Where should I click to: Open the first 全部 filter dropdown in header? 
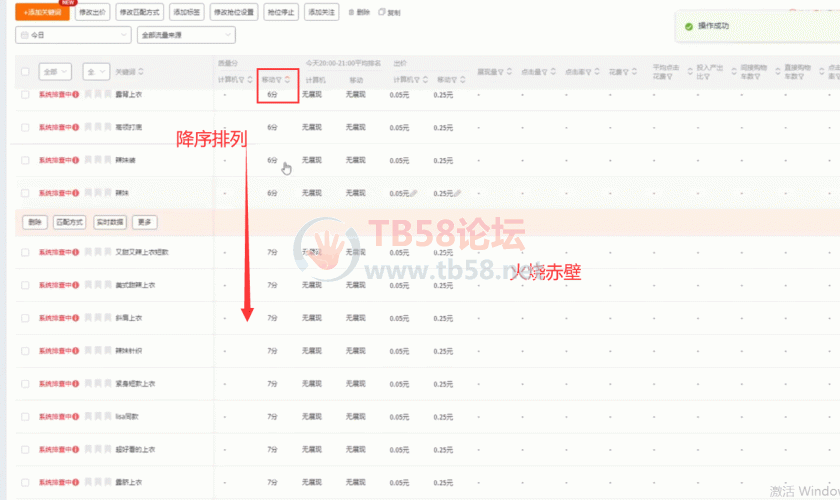point(55,72)
